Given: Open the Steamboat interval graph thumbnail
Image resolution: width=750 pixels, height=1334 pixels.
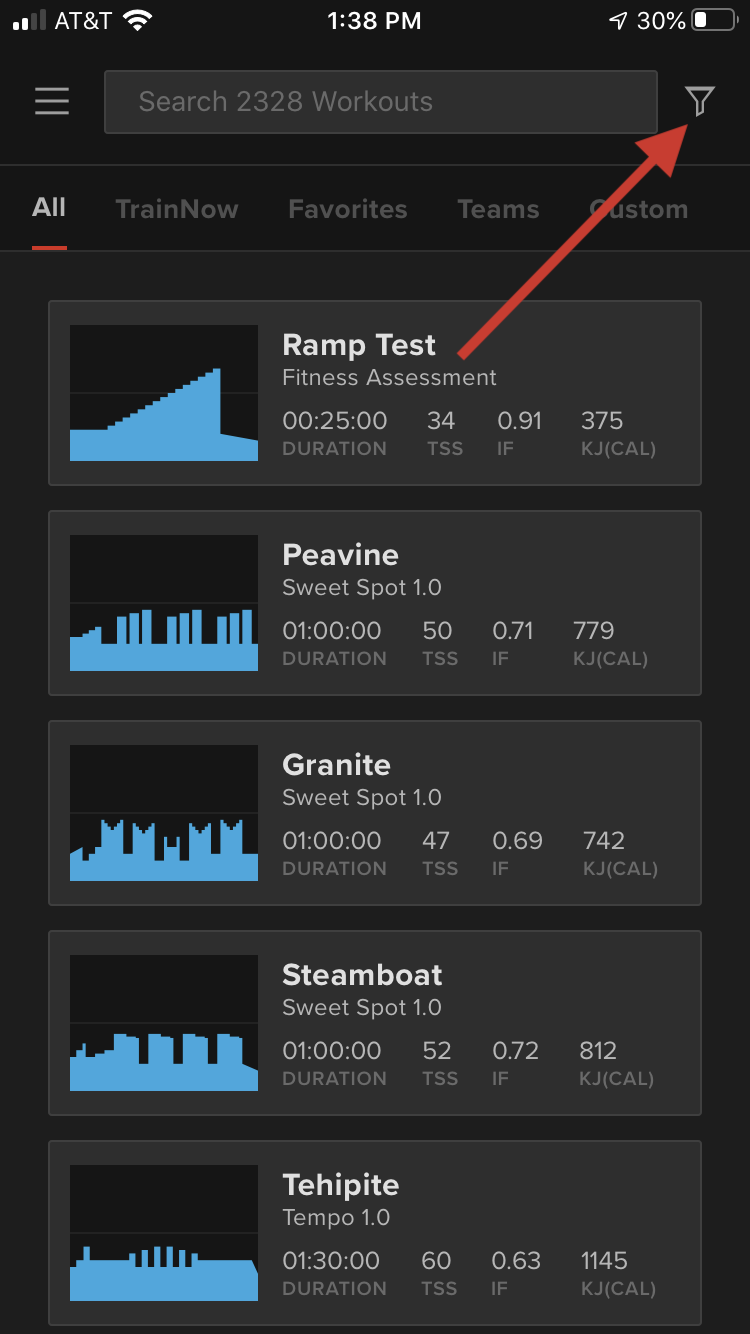Looking at the screenshot, I should 164,1023.
